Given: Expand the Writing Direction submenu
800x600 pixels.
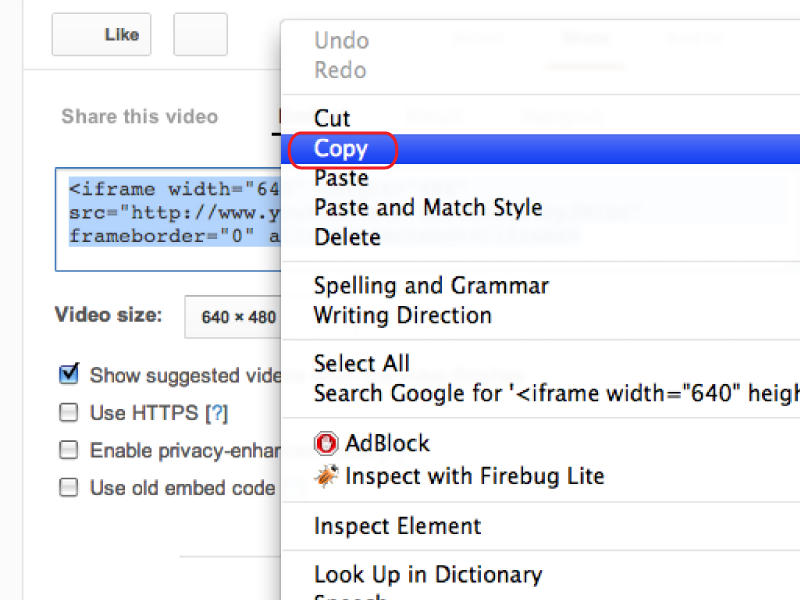Looking at the screenshot, I should pyautogui.click(x=541, y=315).
